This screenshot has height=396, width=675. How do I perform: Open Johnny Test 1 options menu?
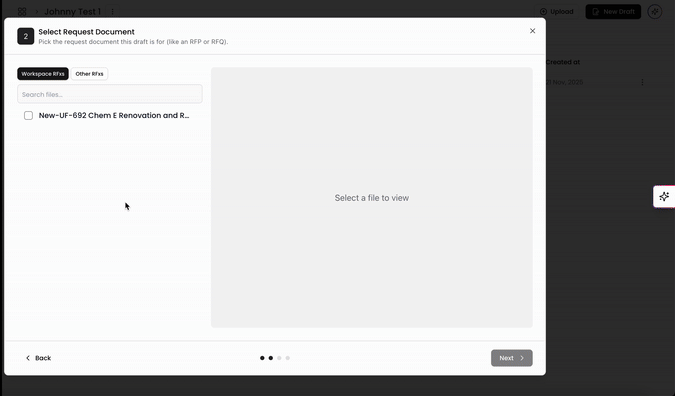tap(112, 12)
